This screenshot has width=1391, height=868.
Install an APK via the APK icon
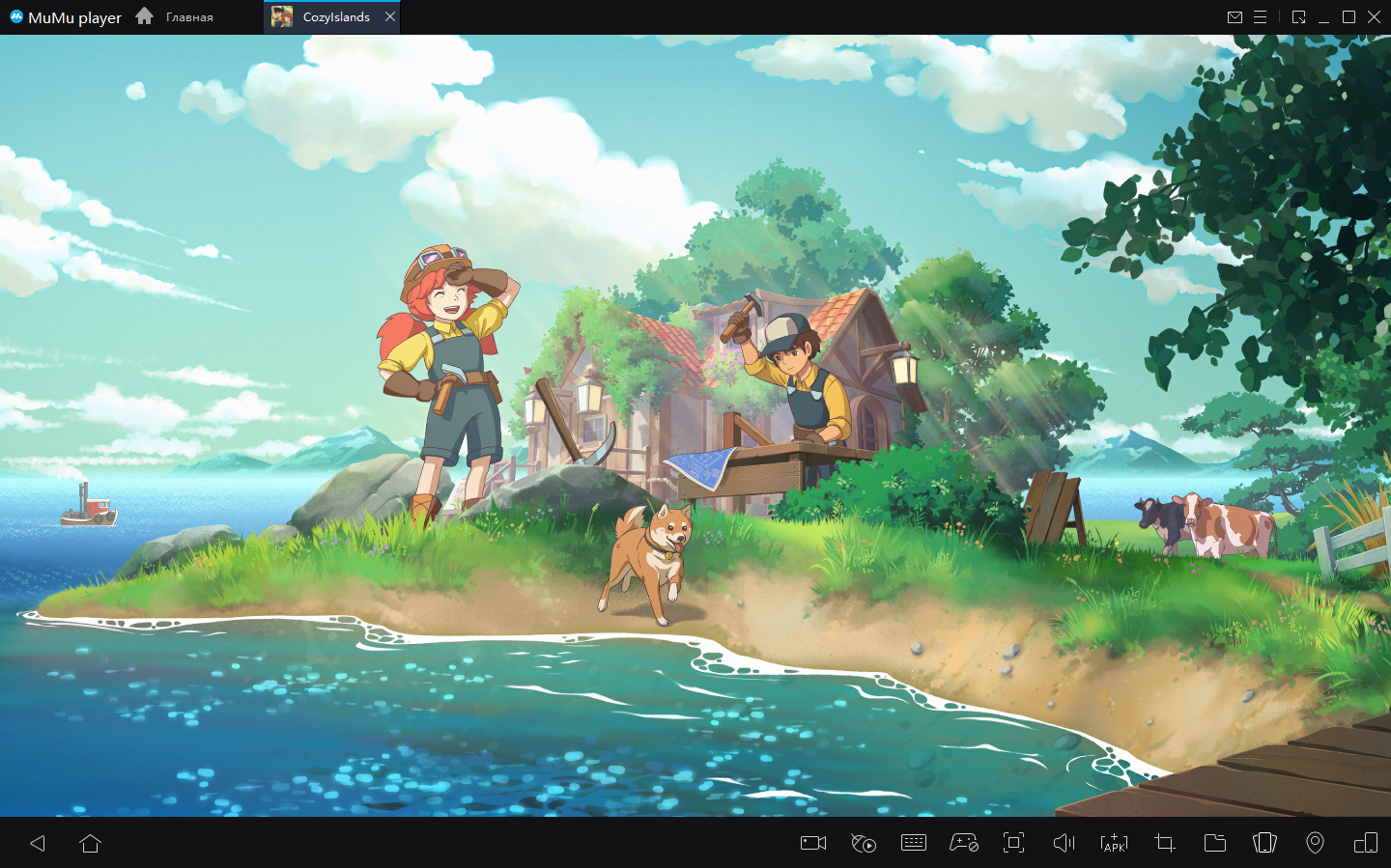(1114, 843)
